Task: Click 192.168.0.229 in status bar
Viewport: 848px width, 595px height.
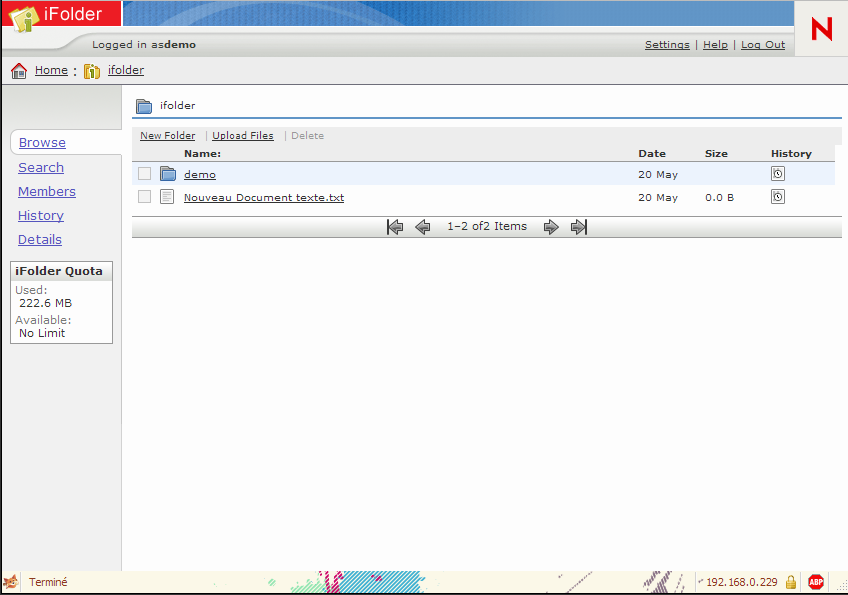Action: pos(741,582)
